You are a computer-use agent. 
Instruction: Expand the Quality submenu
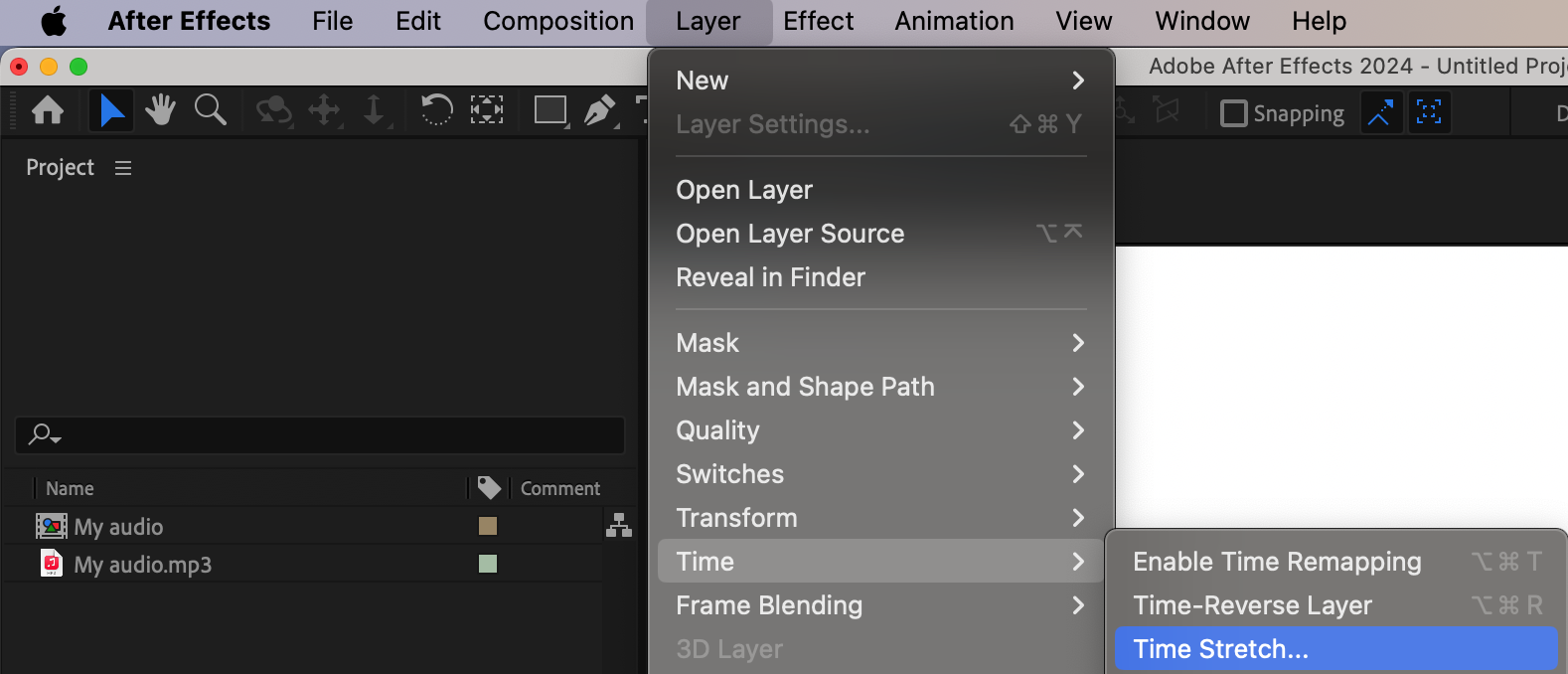pos(881,430)
